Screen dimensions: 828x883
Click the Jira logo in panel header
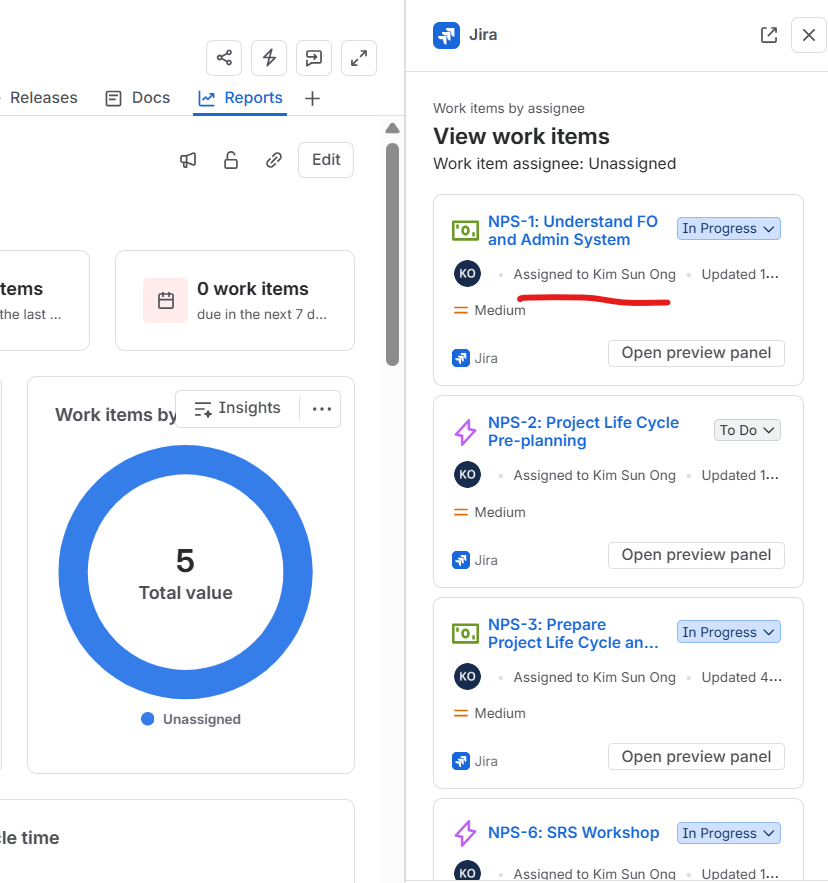447,35
